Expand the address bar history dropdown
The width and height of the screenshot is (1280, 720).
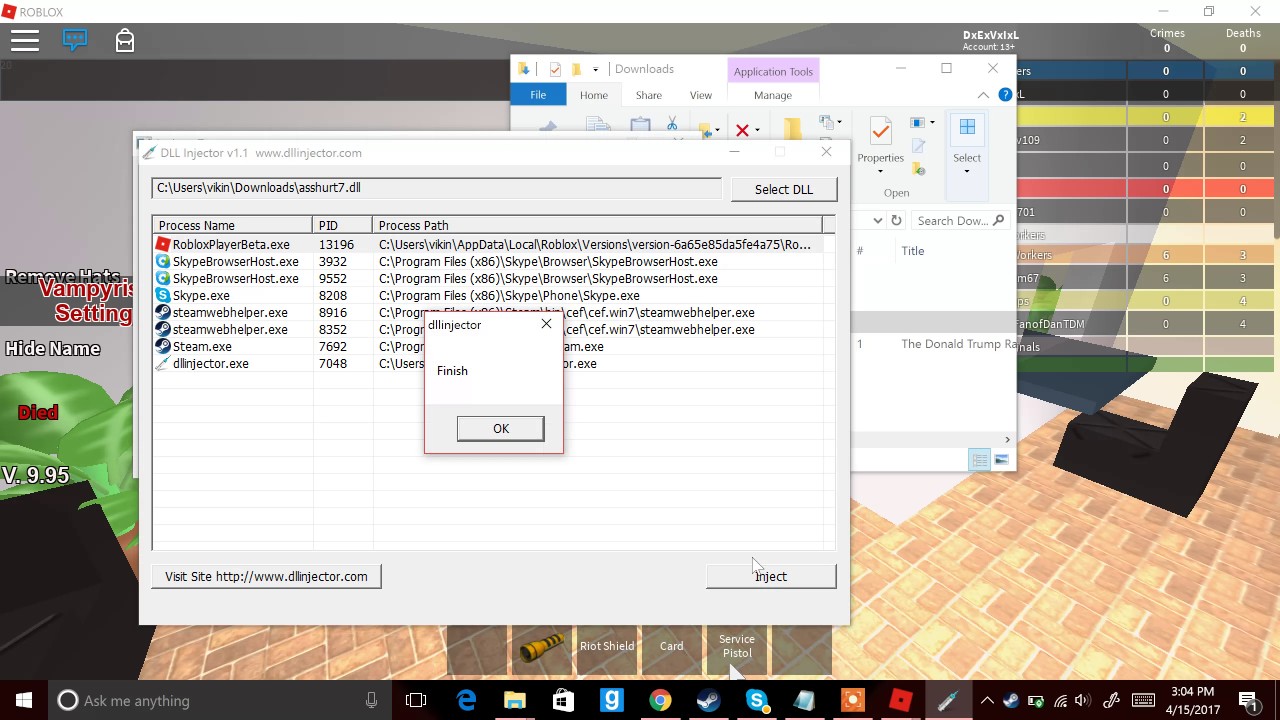pos(877,220)
